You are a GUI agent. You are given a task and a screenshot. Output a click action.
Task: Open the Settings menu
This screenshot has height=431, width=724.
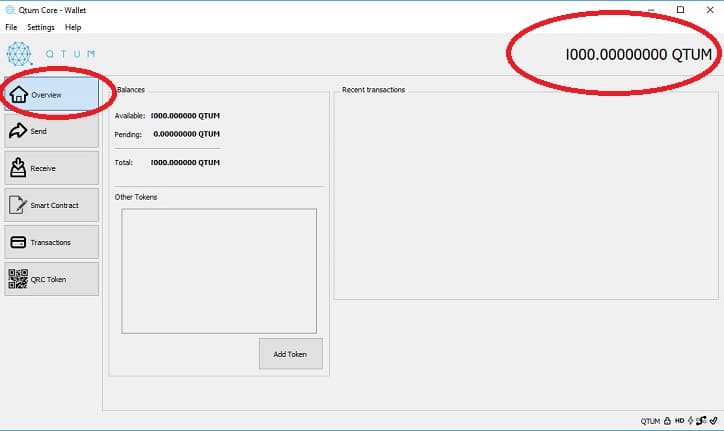(41, 27)
